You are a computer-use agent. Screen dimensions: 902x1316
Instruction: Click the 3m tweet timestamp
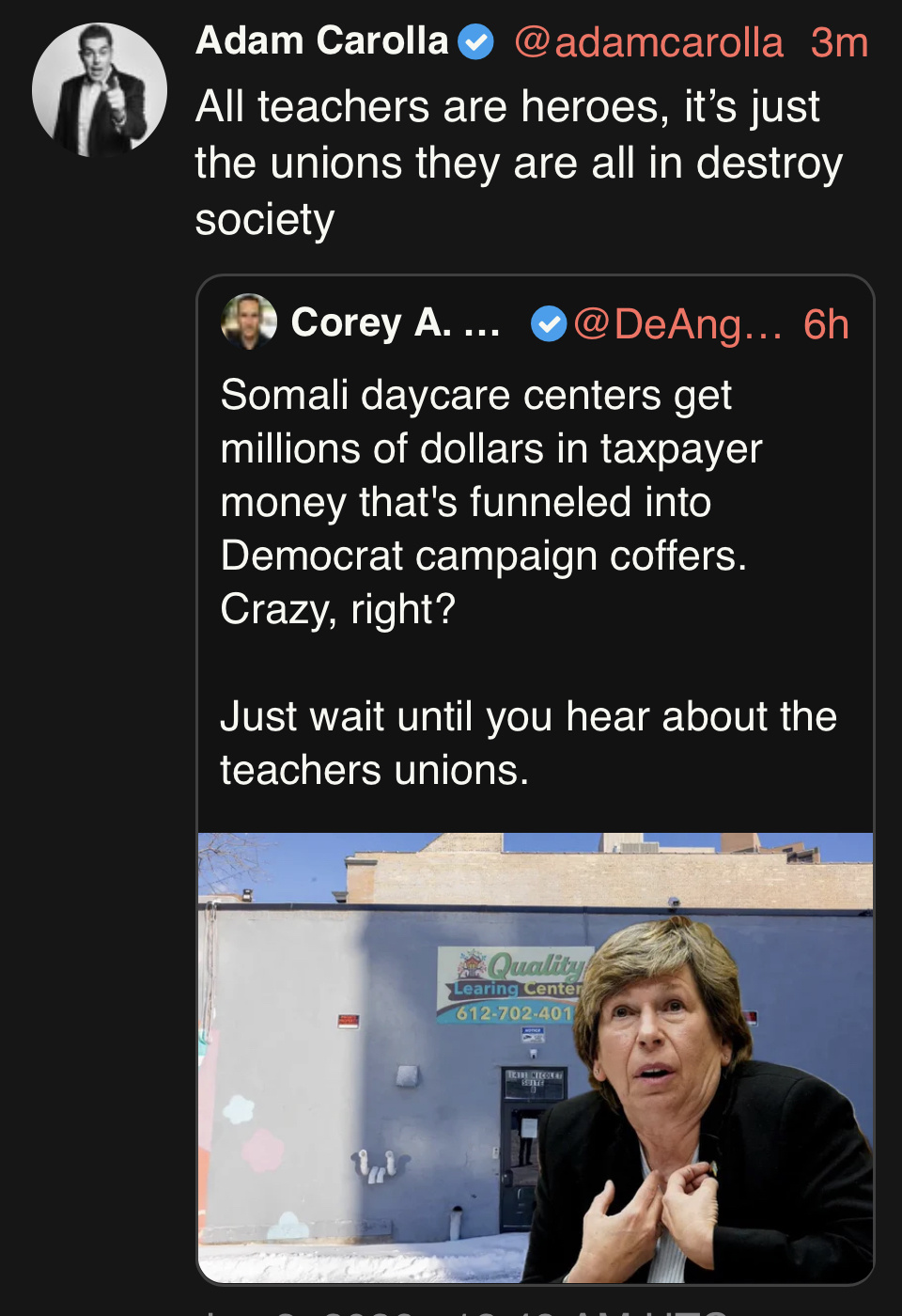(x=839, y=43)
